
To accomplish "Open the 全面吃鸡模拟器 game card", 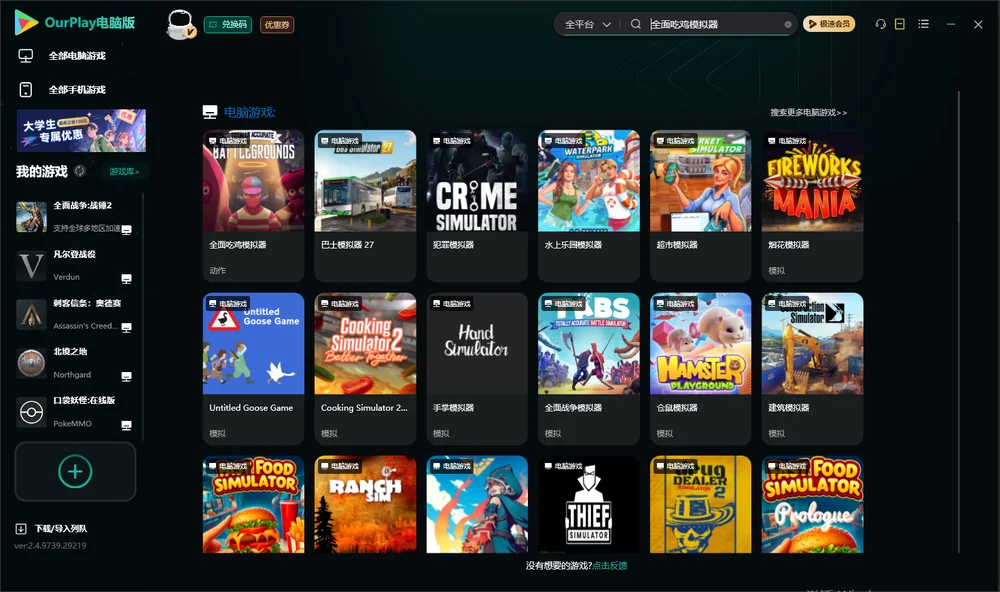I will [x=253, y=205].
